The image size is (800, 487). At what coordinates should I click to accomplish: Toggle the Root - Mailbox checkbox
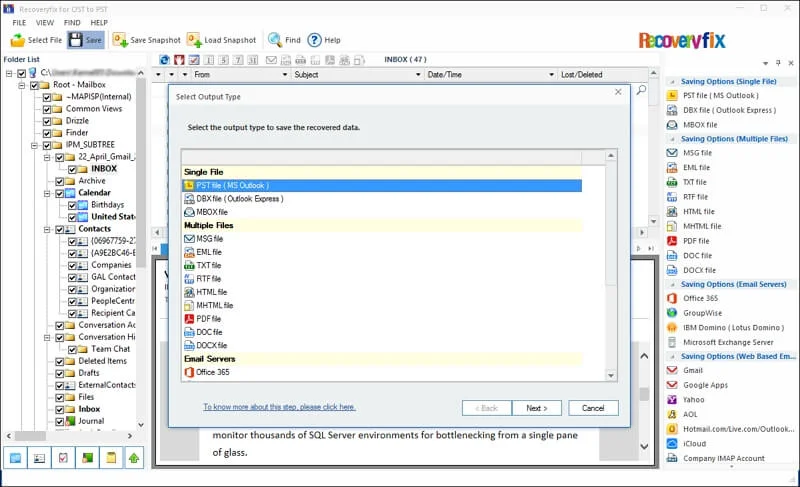click(34, 85)
